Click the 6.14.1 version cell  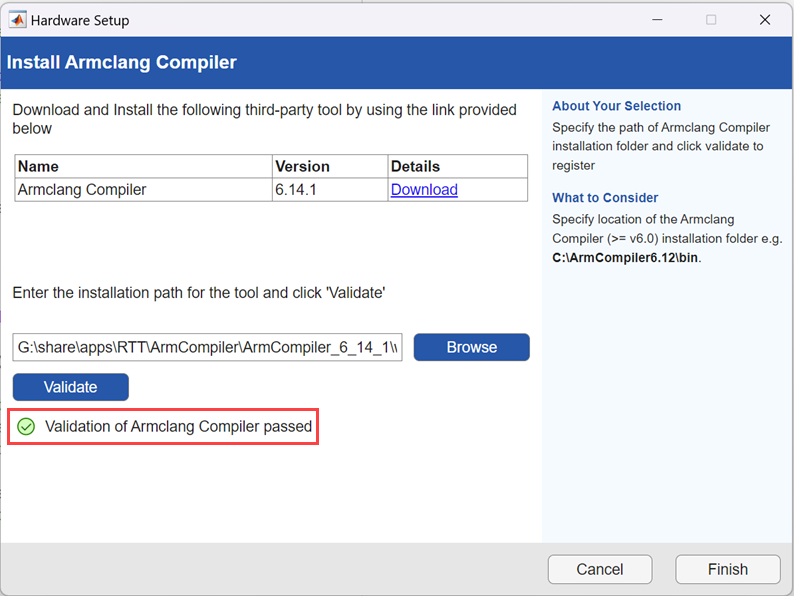pyautogui.click(x=297, y=190)
